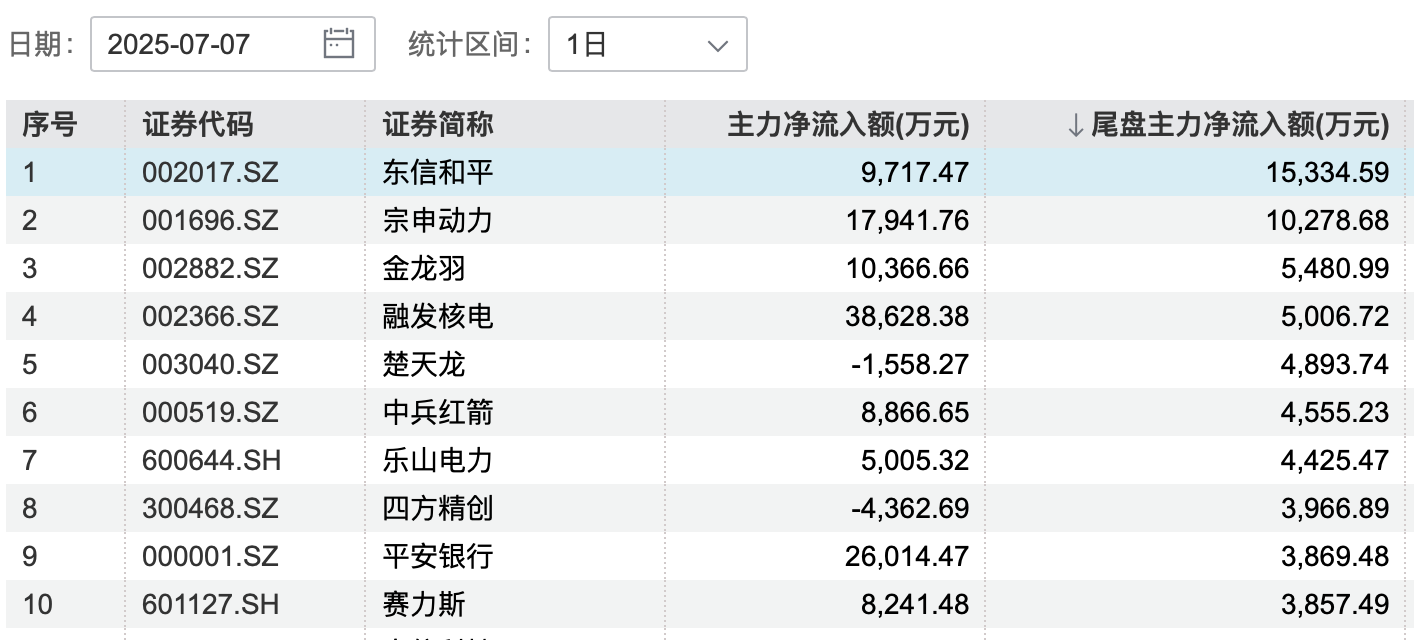Image resolution: width=1414 pixels, height=640 pixels.
Task: Click row number 5 in 序号 column
Action: pos(29,364)
